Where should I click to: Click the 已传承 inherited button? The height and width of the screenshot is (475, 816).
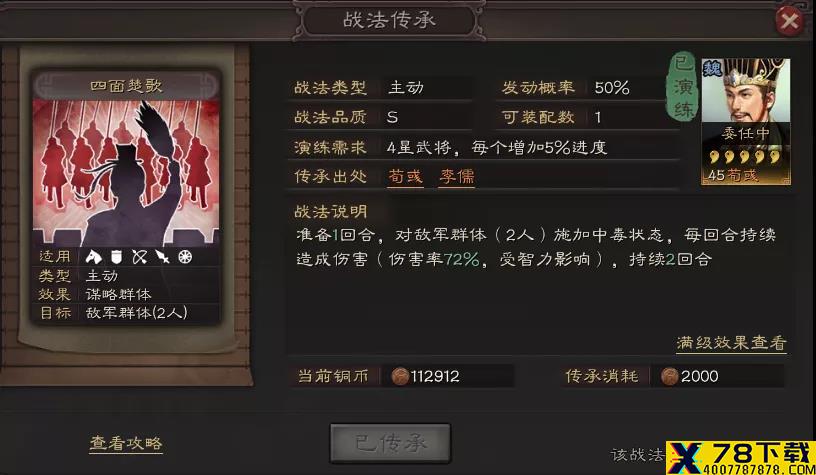tap(390, 443)
